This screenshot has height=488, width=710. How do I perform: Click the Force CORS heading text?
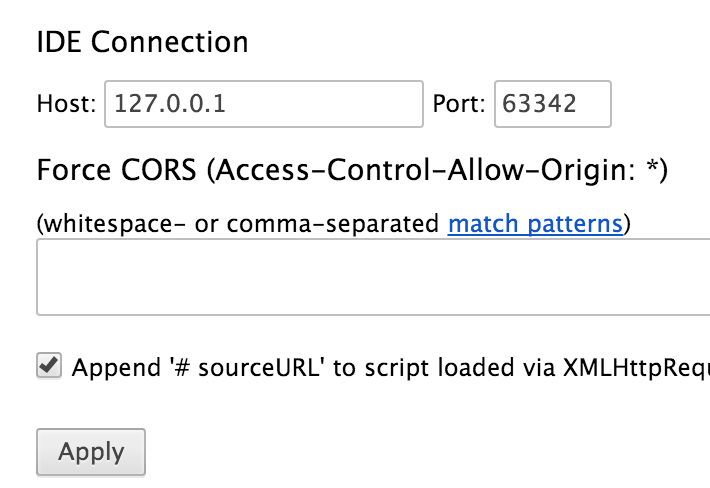tap(118, 170)
